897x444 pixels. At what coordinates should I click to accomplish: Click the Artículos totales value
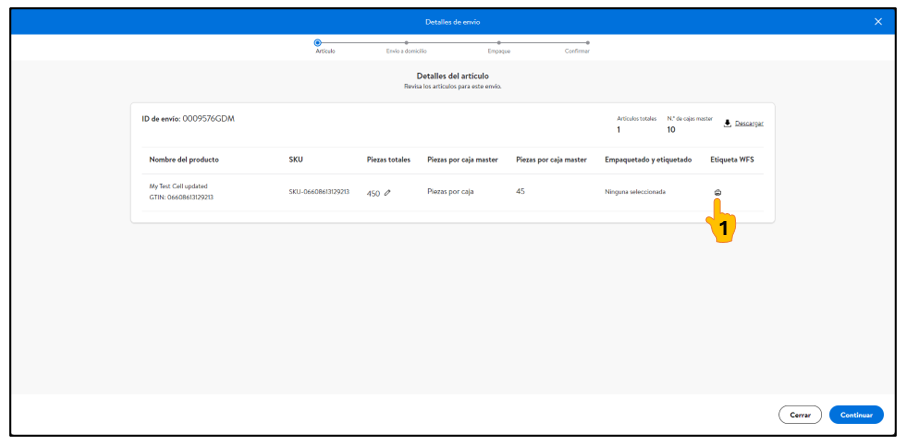coord(618,130)
